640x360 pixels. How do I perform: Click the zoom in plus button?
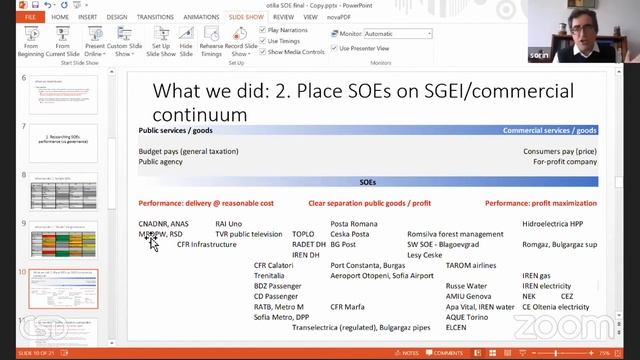pyautogui.click(x=591, y=353)
